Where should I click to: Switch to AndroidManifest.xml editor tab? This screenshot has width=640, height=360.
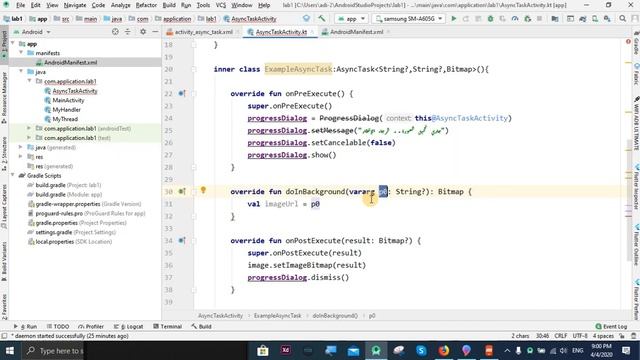tap(356, 31)
